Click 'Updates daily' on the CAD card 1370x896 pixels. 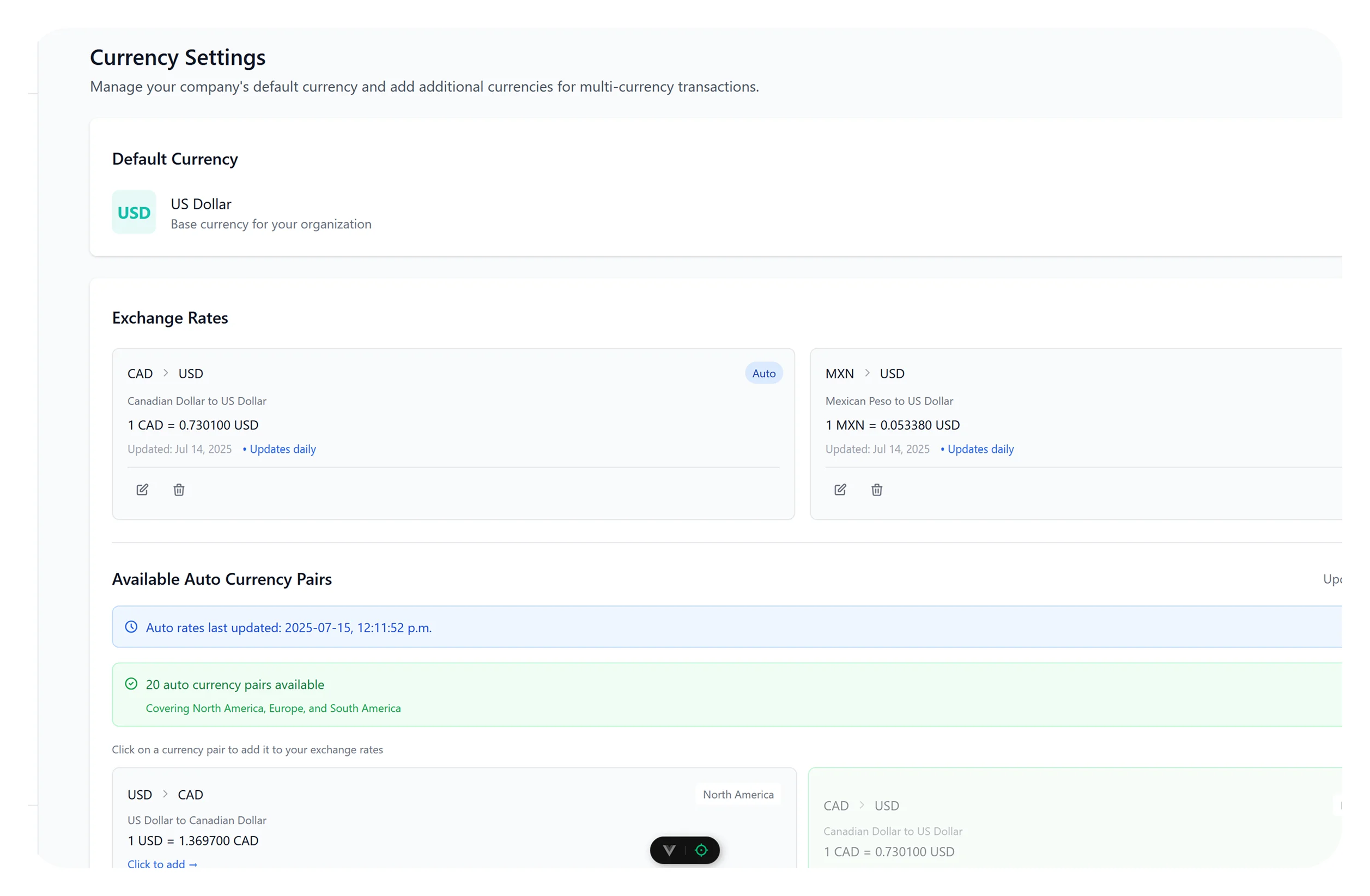(x=282, y=449)
